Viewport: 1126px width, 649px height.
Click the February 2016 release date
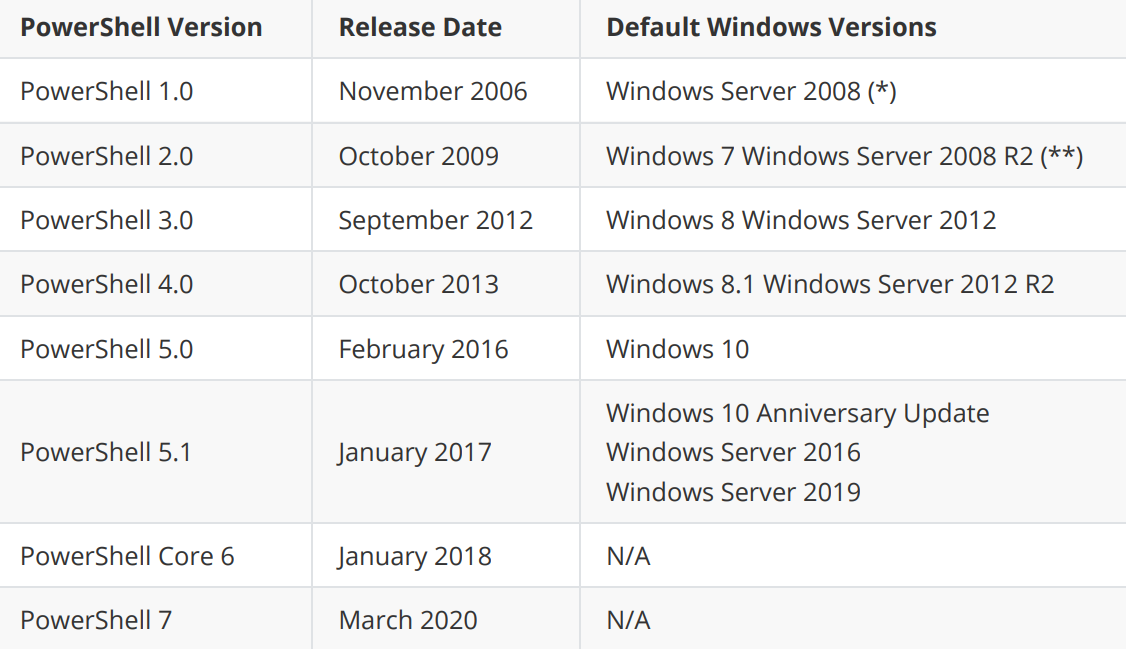[x=424, y=349]
